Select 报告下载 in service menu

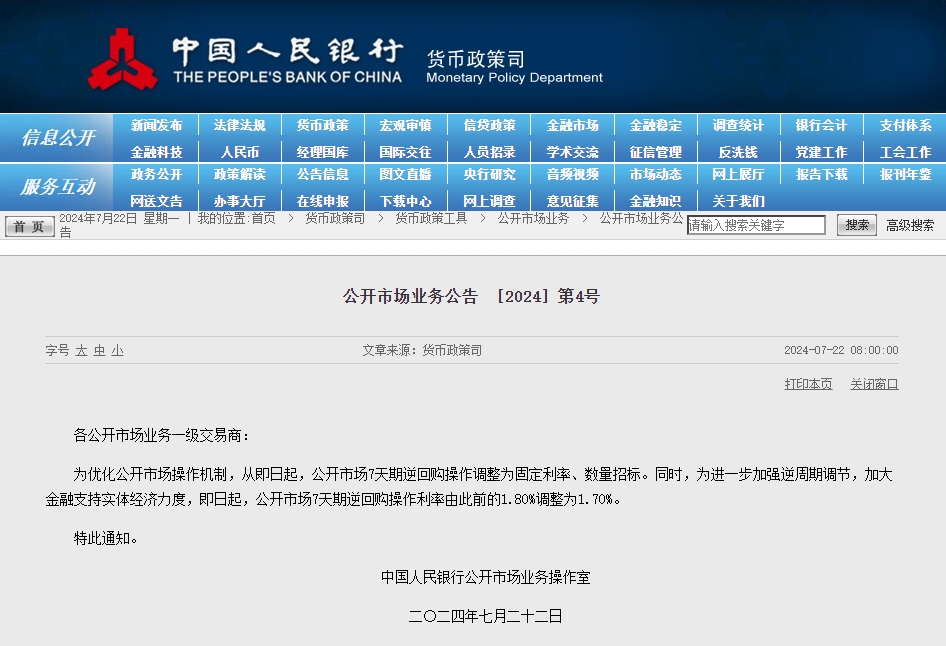point(822,174)
